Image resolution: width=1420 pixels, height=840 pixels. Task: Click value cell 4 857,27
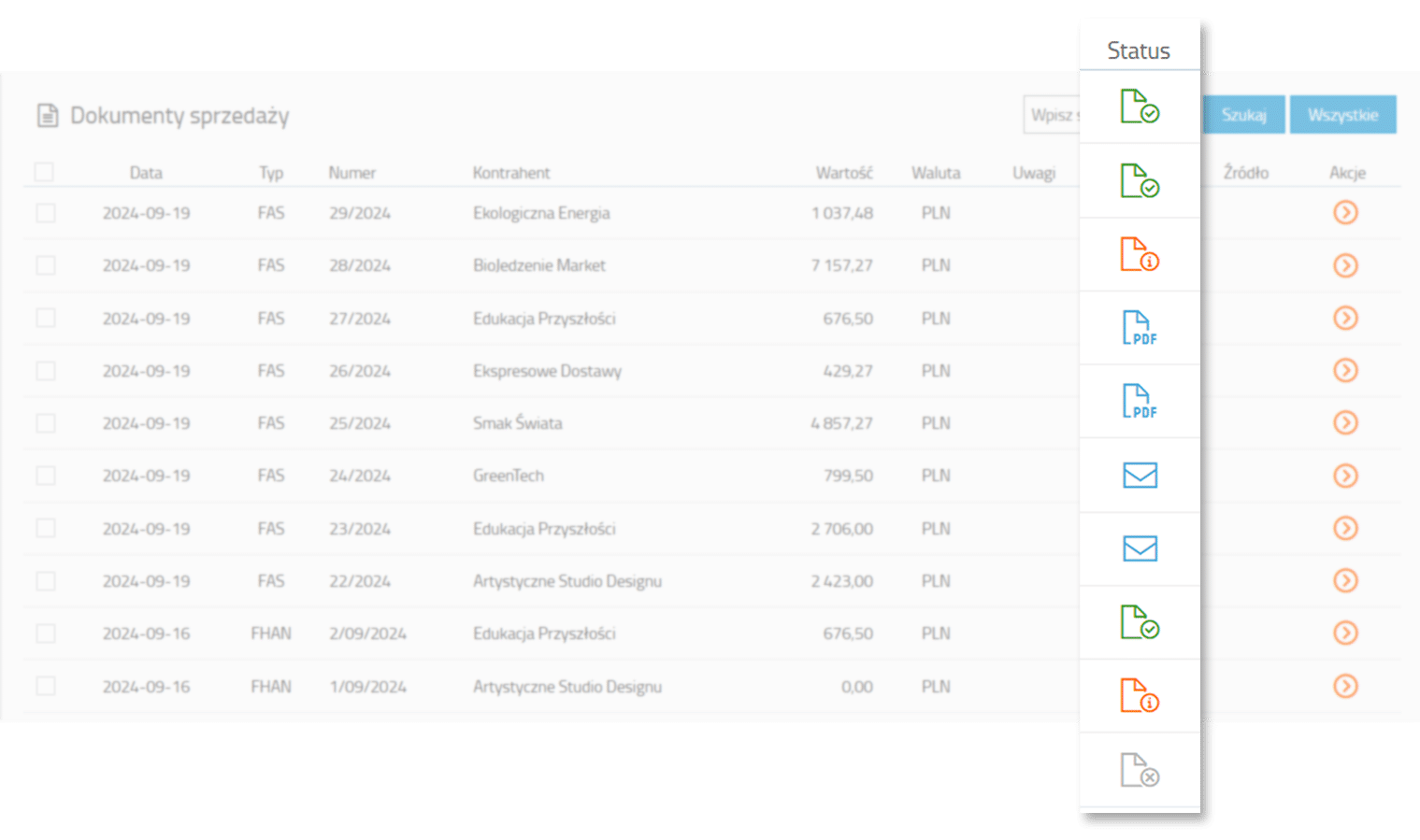click(842, 423)
